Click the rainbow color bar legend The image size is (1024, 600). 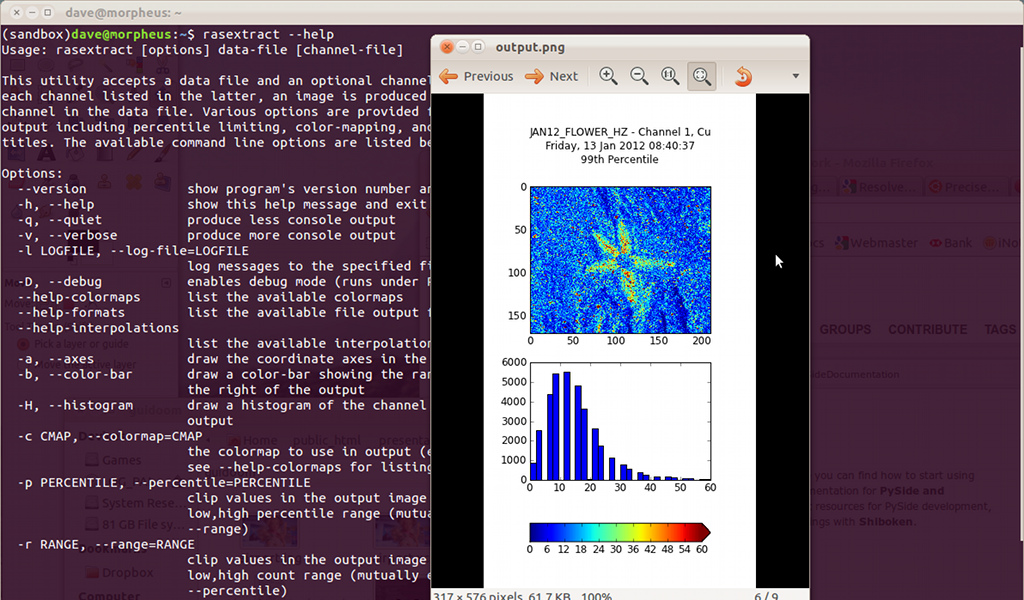click(618, 532)
